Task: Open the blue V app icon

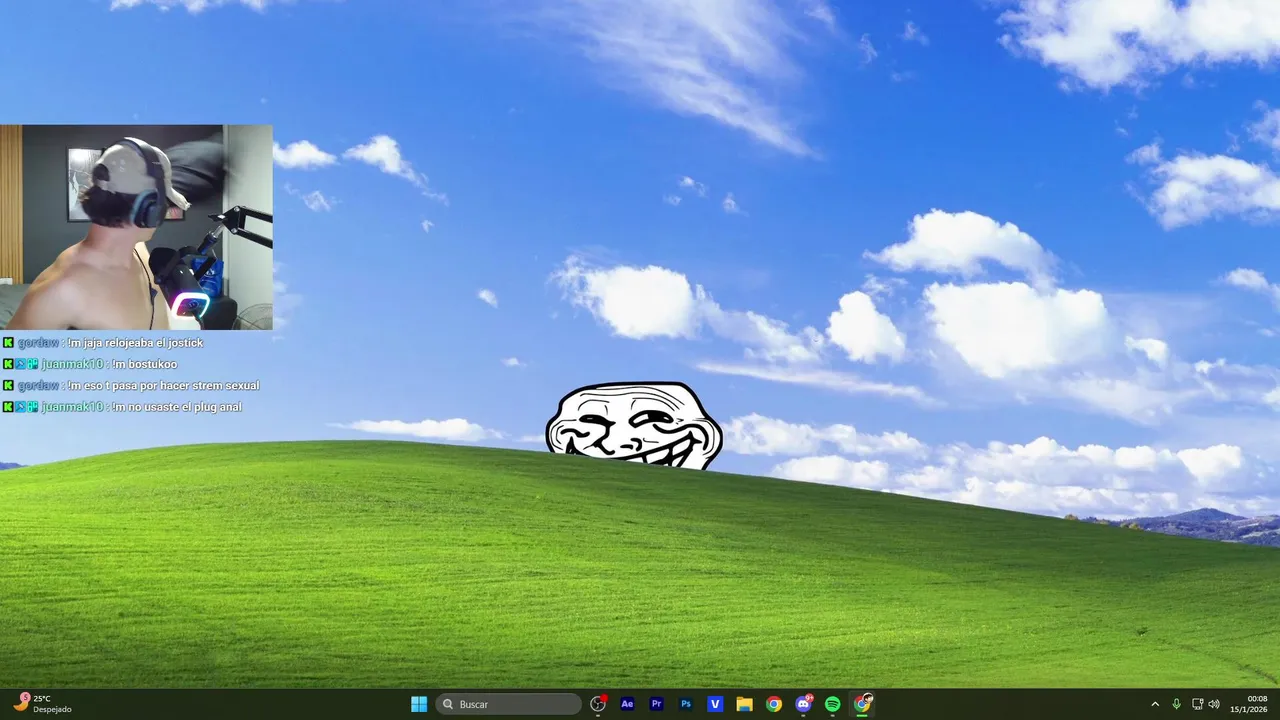Action: (715, 704)
